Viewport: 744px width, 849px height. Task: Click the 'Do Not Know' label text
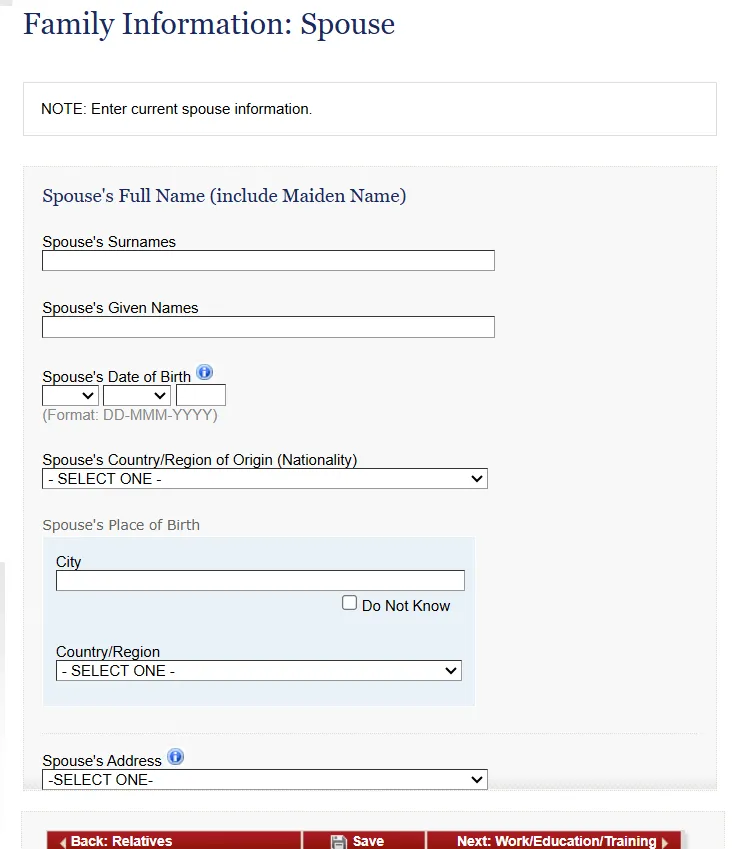406,606
